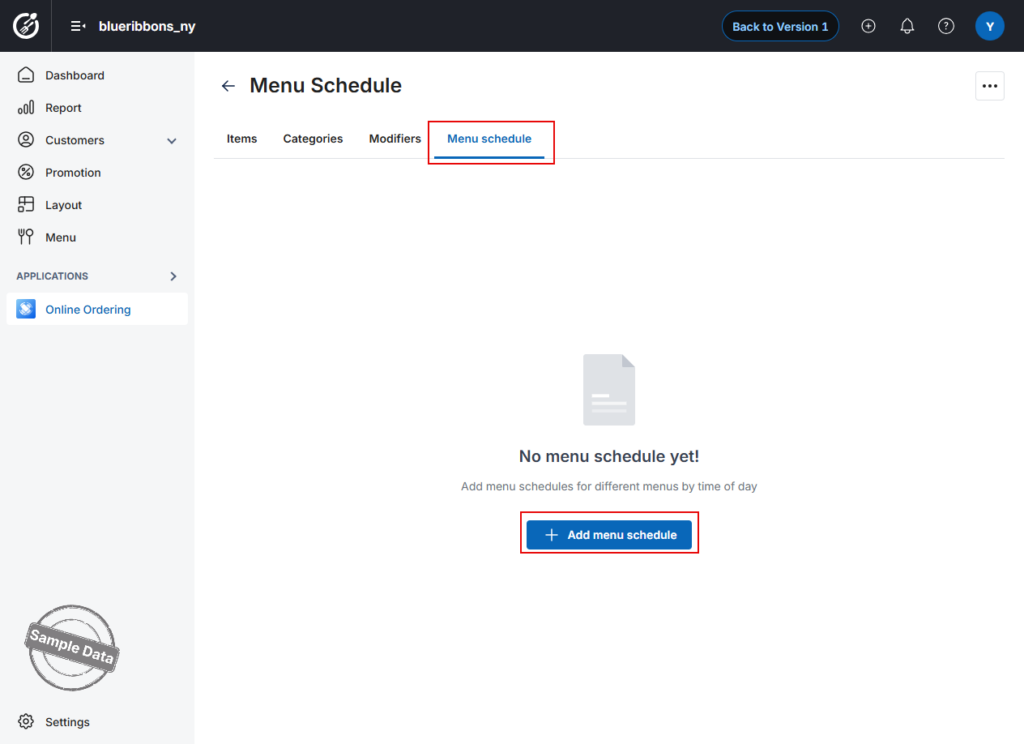The width and height of the screenshot is (1024, 744).
Task: Click the app logo in top-left corner
Action: coord(26,26)
